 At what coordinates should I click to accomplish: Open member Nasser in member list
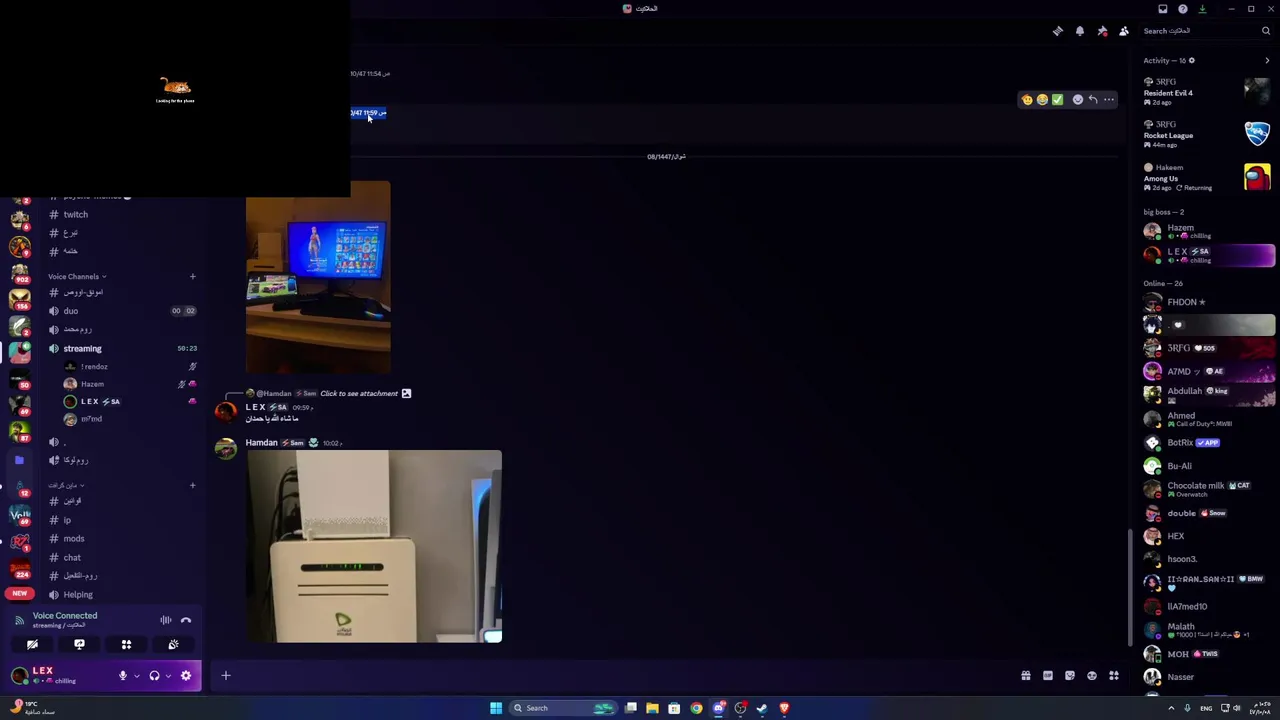[1208, 677]
